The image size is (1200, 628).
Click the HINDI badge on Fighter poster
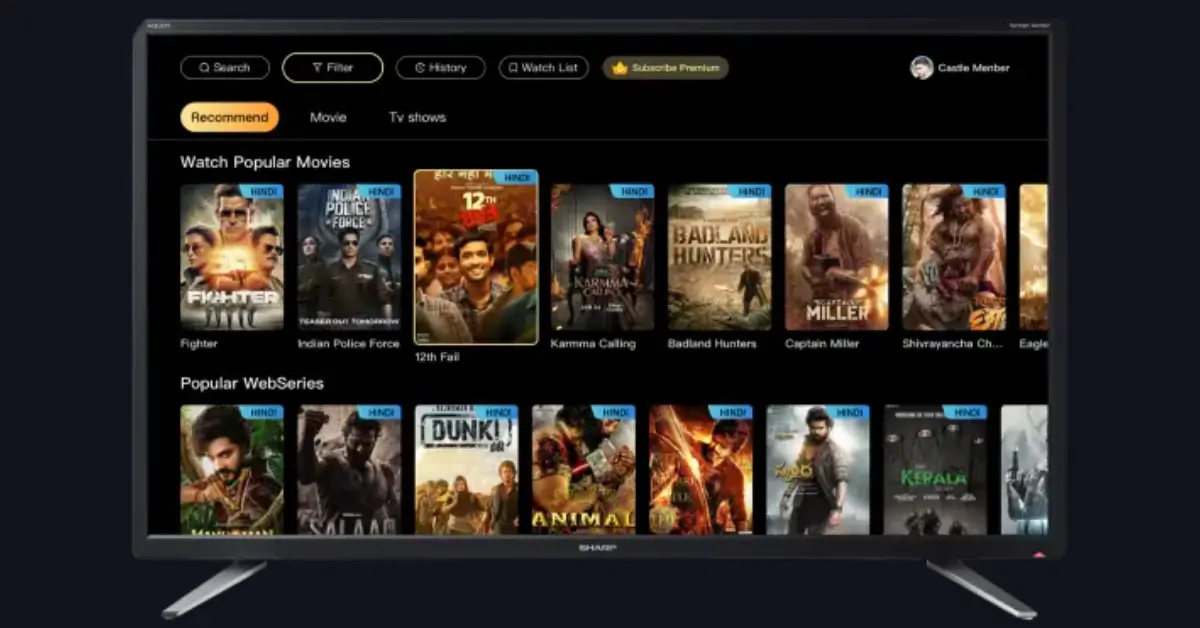click(264, 191)
